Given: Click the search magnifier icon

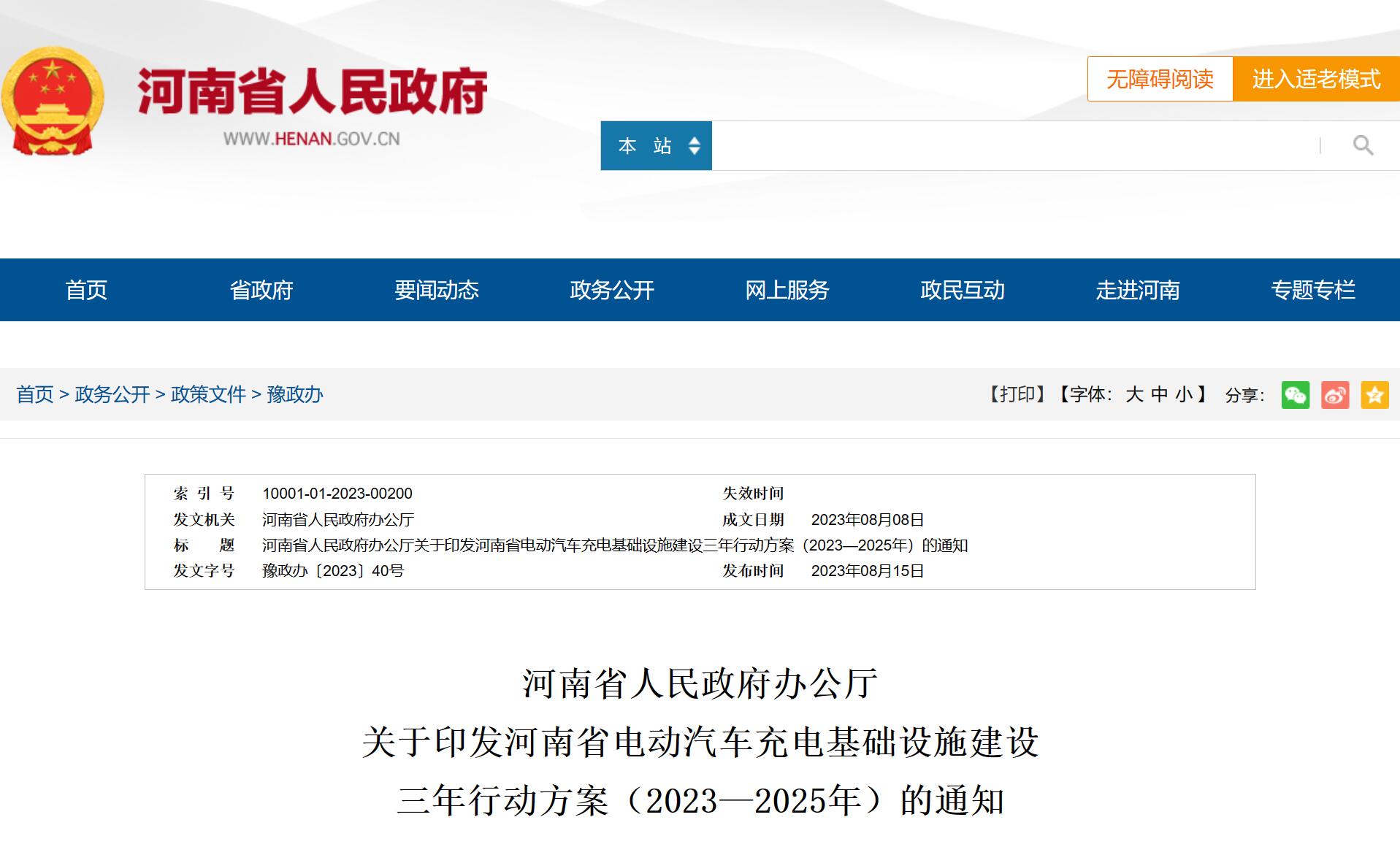Looking at the screenshot, I should click(1363, 145).
